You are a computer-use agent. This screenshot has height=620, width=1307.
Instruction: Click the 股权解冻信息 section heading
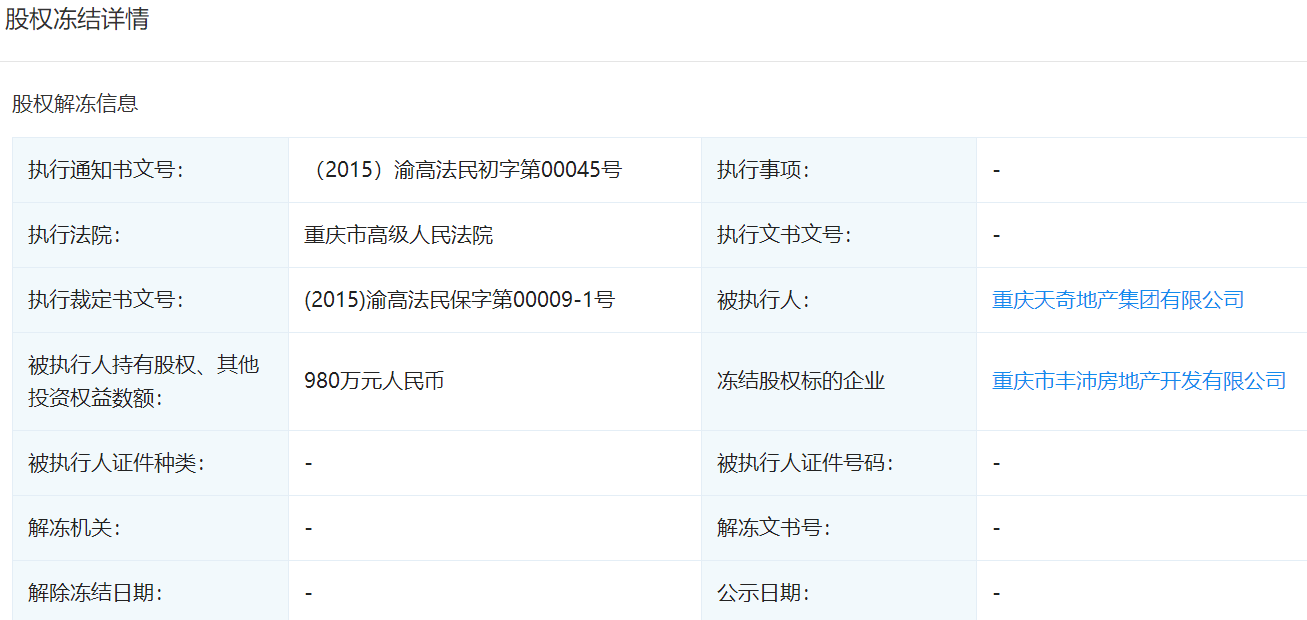[x=75, y=103]
